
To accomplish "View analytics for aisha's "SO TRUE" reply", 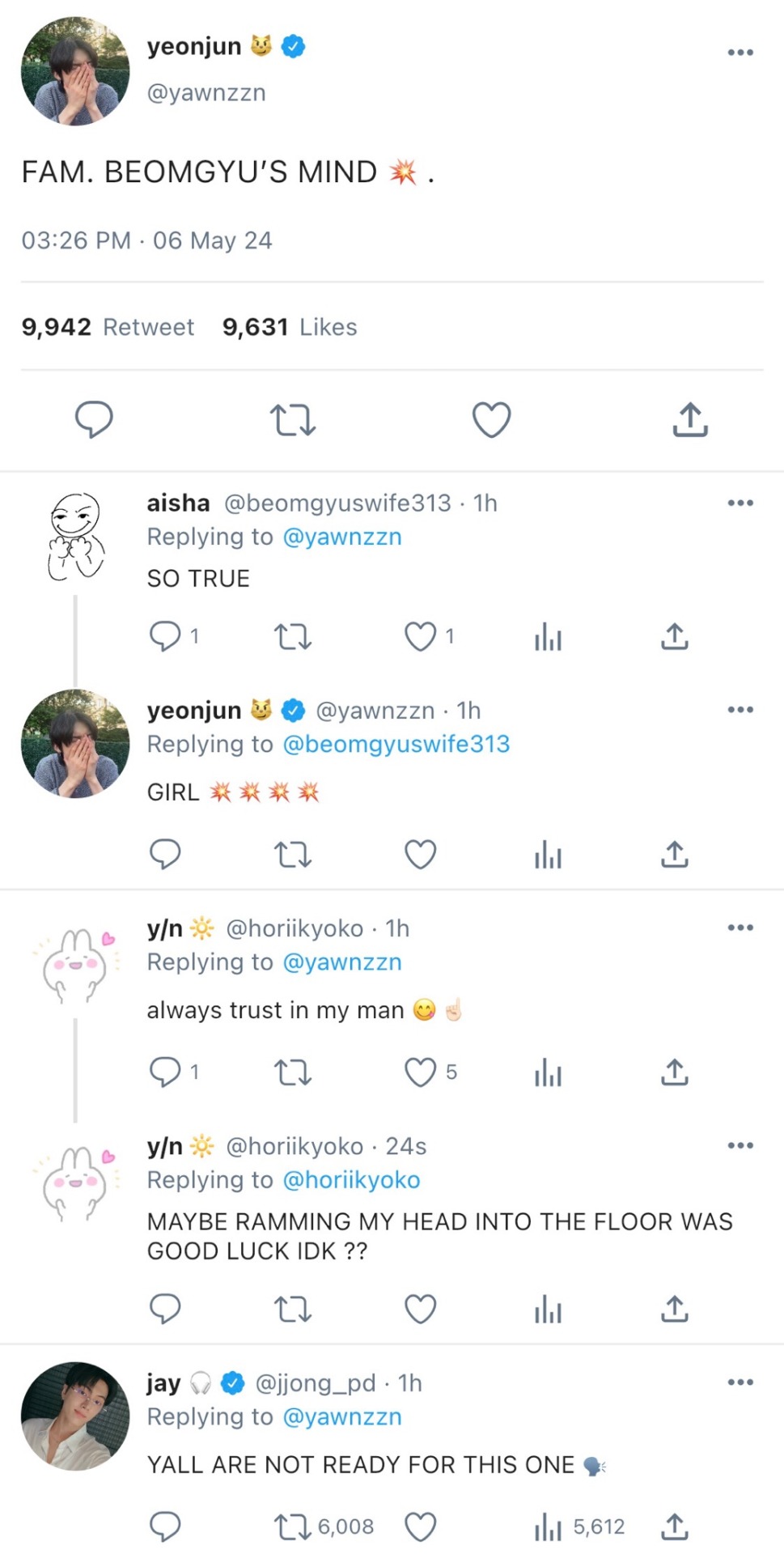I will click(548, 637).
